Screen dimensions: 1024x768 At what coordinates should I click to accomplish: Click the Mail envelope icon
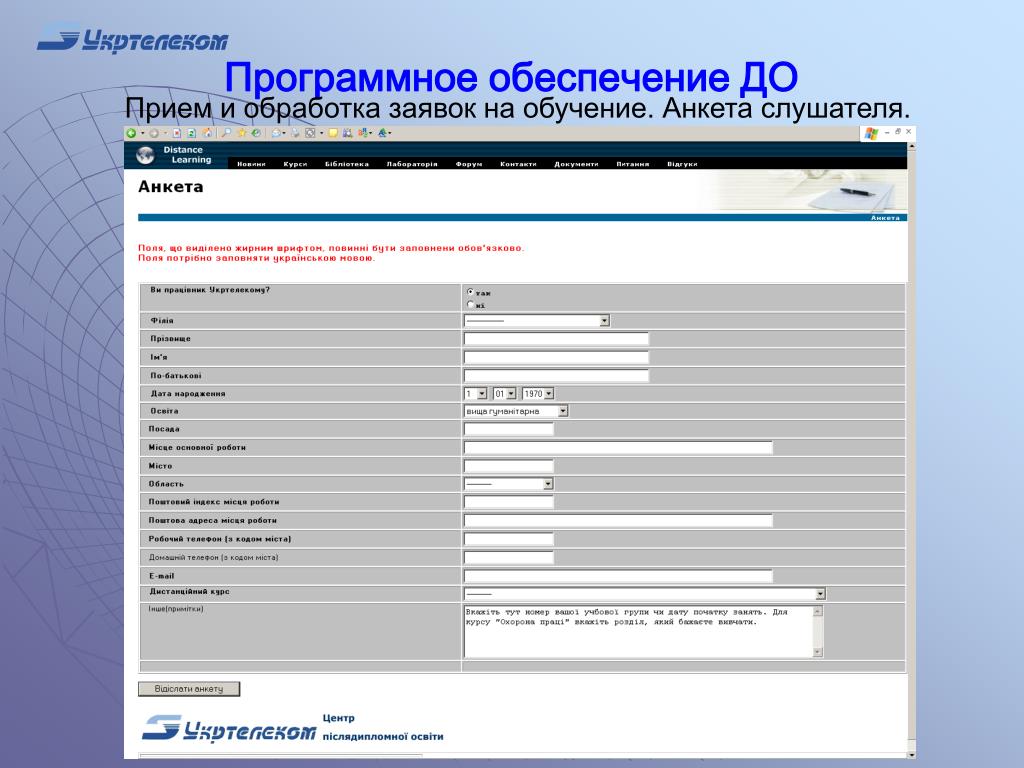tap(277, 133)
